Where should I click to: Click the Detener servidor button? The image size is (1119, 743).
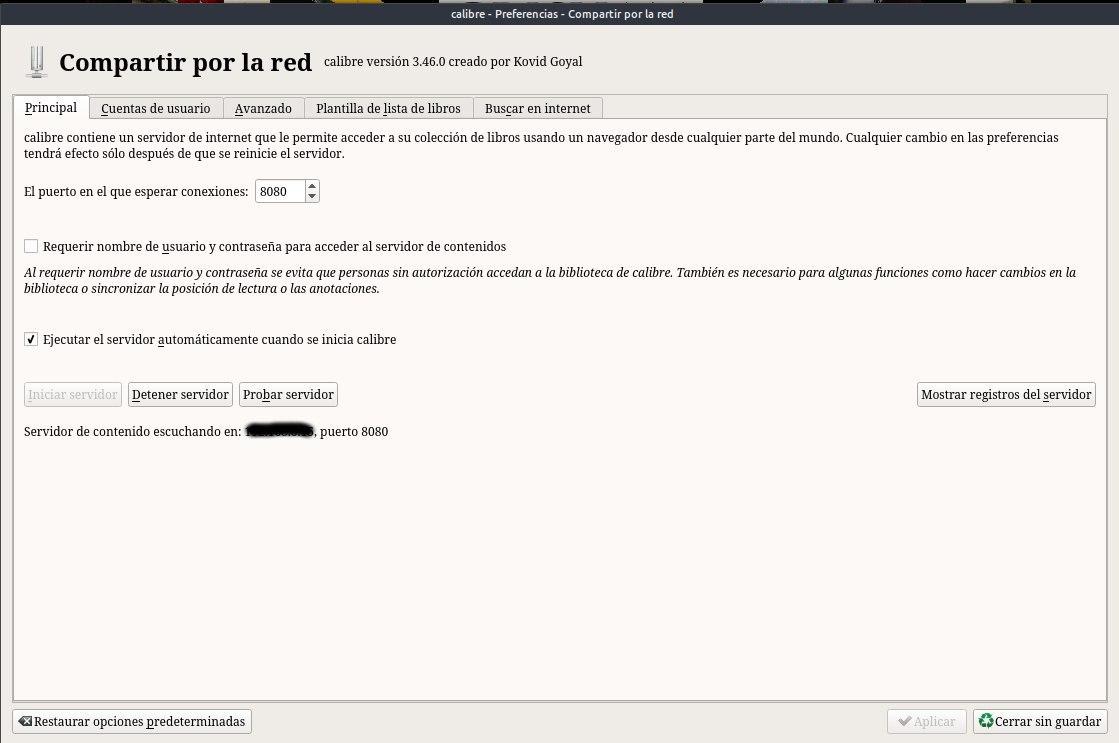coord(180,395)
